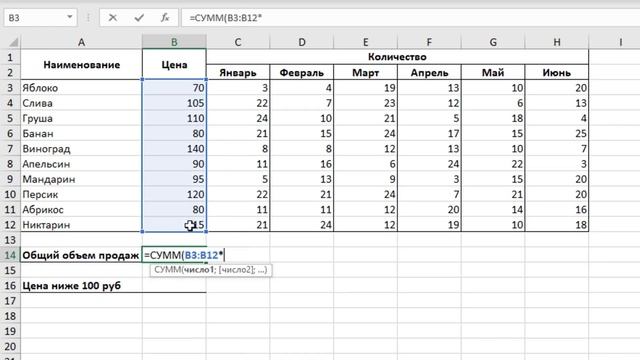
Task: Click Виноград January cell showing 8
Action: (x=238, y=149)
